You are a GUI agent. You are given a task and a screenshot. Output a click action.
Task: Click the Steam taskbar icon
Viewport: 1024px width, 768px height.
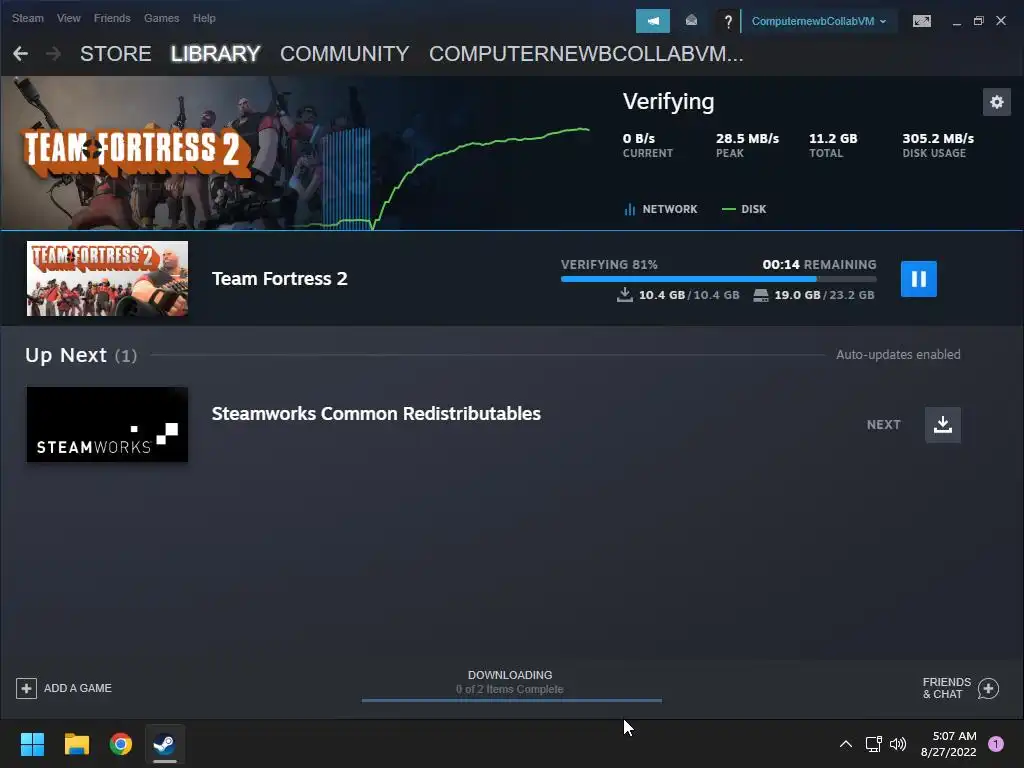tap(165, 744)
